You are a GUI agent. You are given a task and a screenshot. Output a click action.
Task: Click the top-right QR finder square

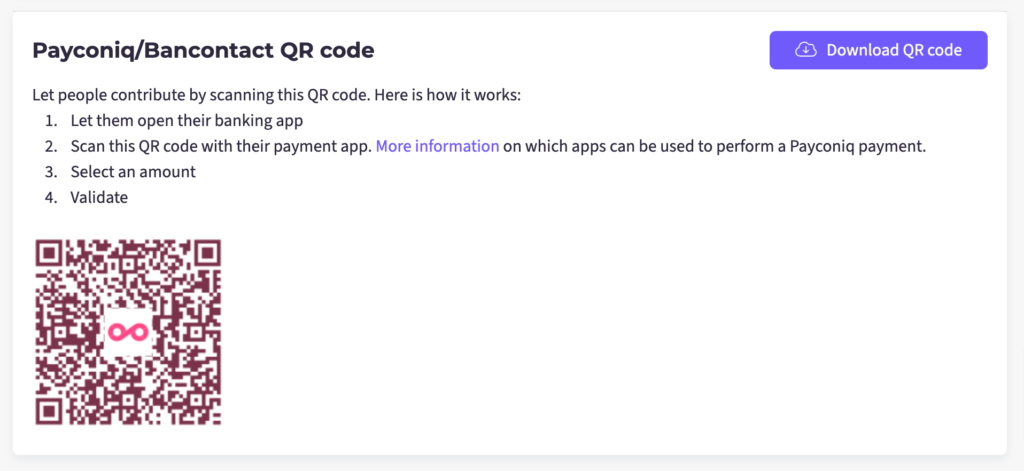tap(207, 253)
